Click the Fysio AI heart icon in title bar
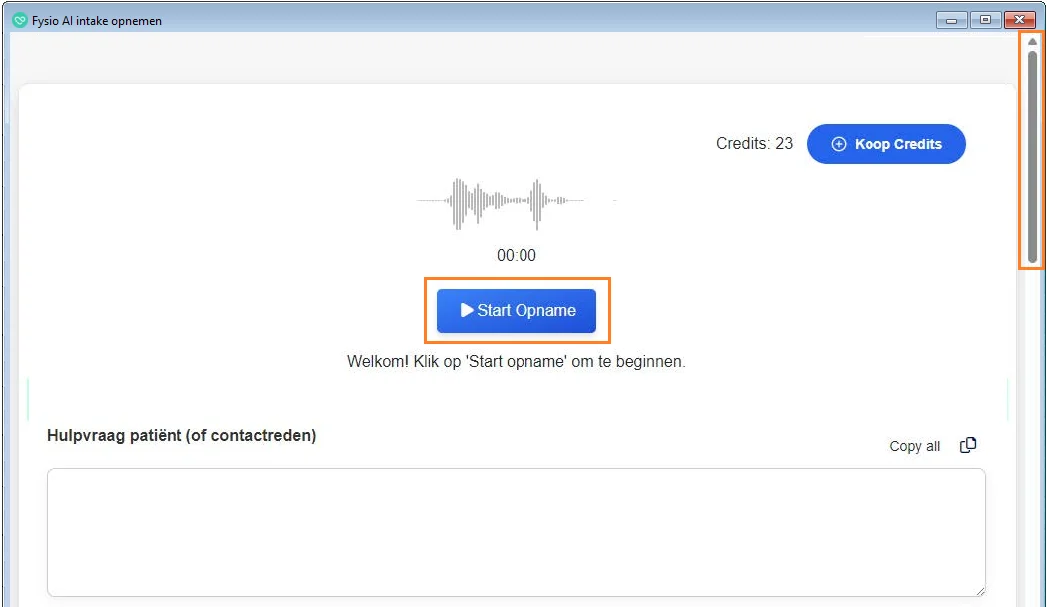 [19, 20]
